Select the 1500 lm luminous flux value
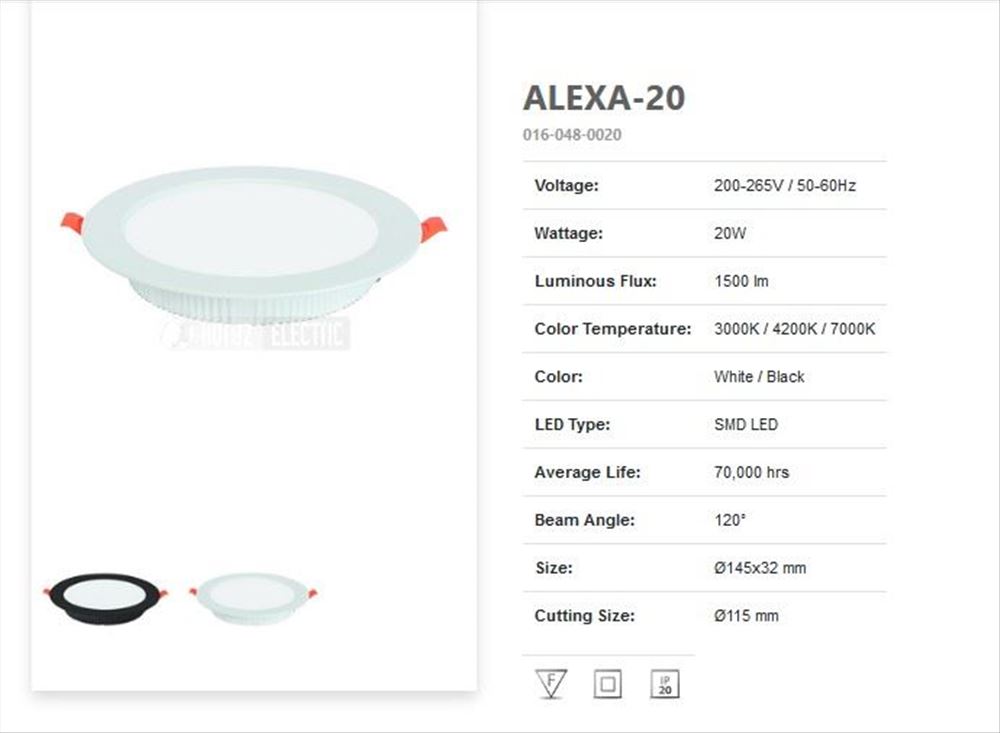 pos(741,281)
